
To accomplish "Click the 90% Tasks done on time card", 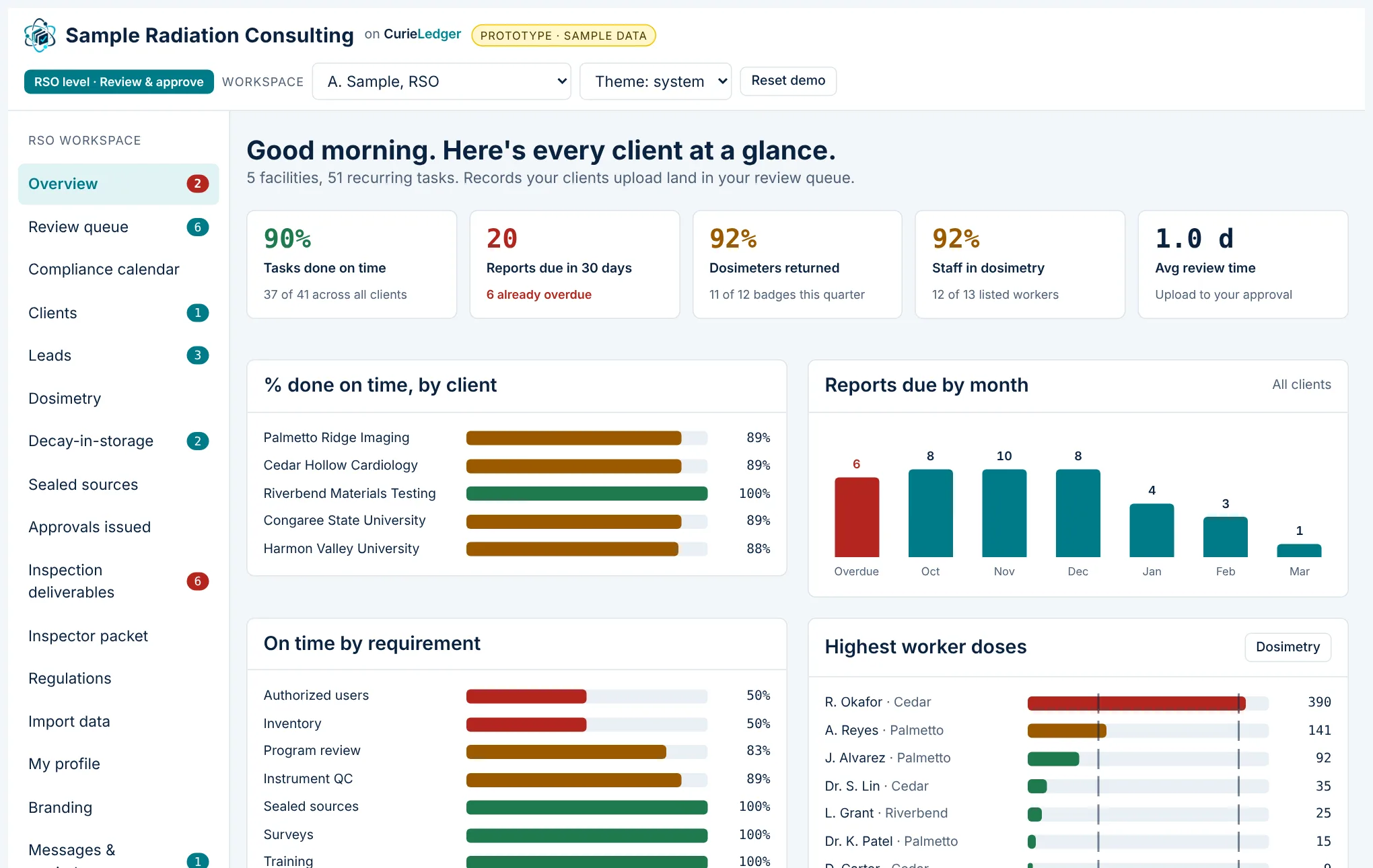I will tap(351, 264).
